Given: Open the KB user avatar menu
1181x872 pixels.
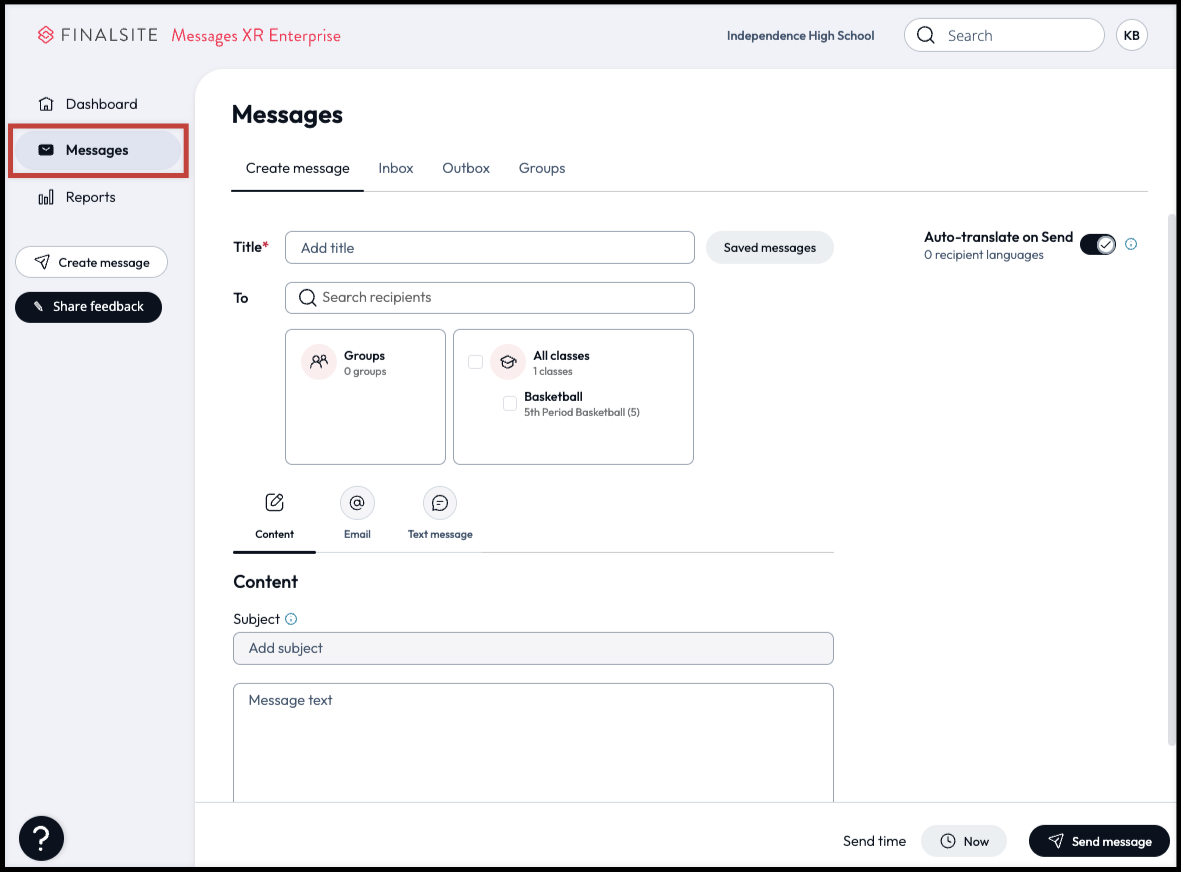Looking at the screenshot, I should point(1131,36).
